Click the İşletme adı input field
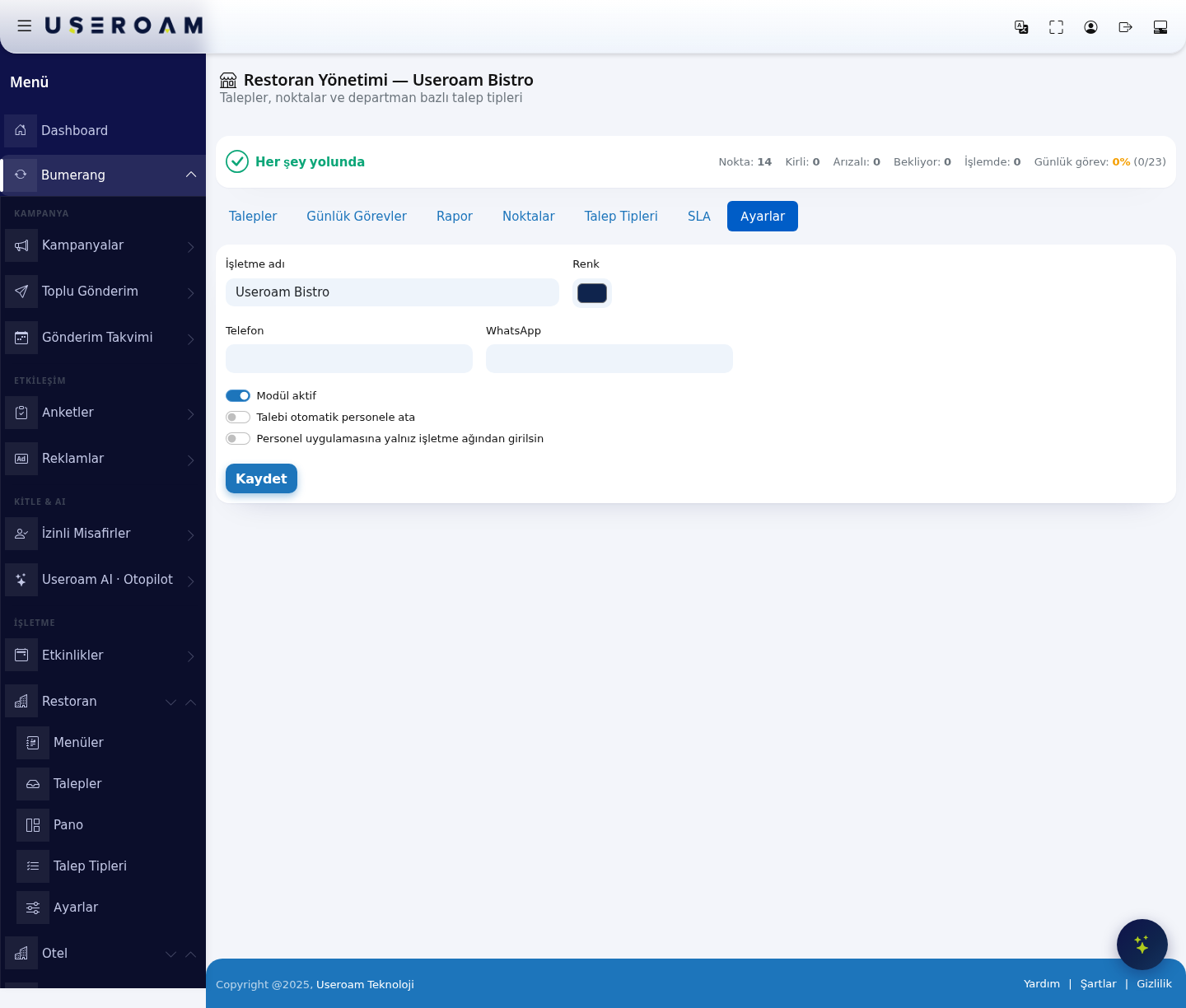1186x1008 pixels. pos(392,292)
